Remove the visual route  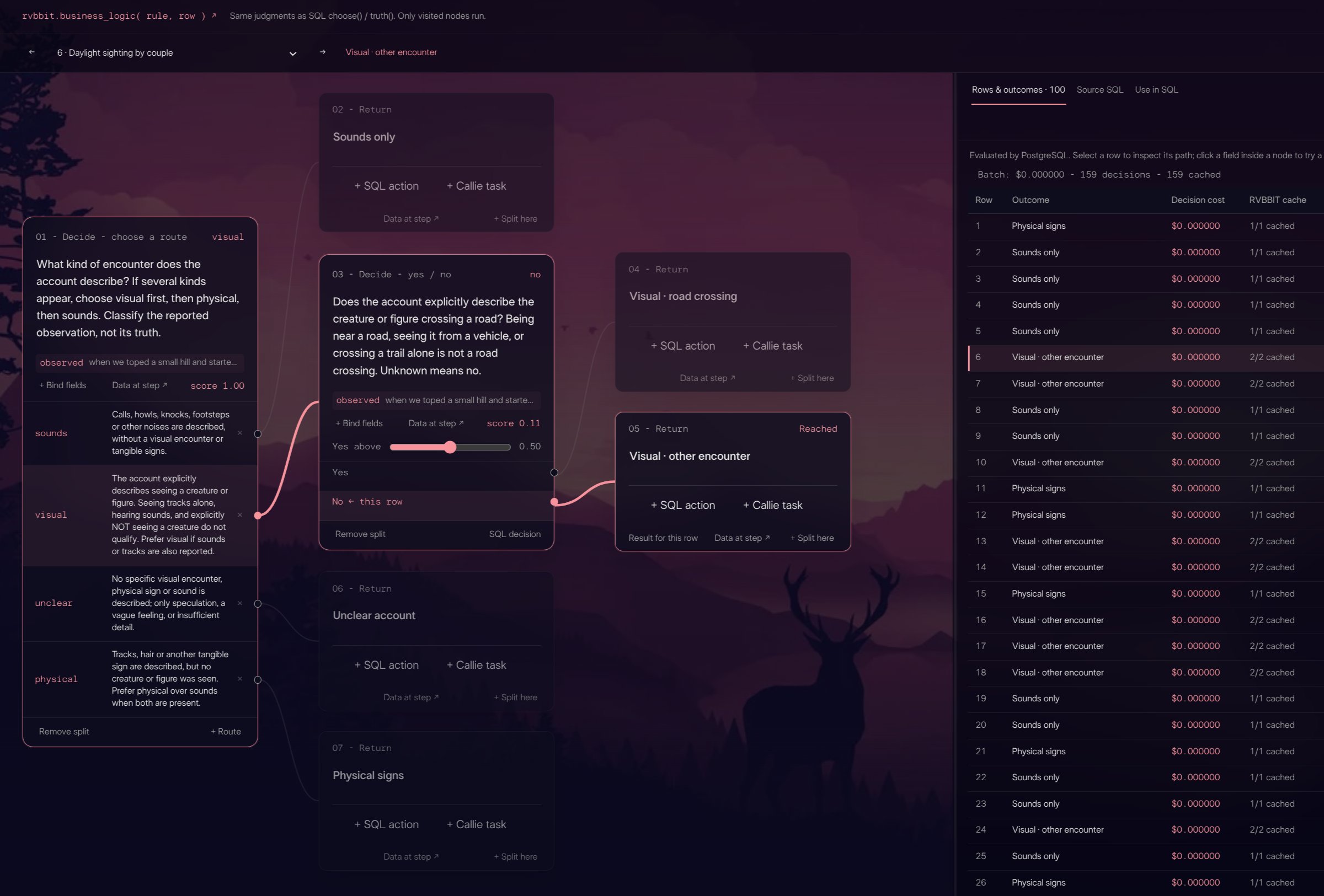pos(240,515)
